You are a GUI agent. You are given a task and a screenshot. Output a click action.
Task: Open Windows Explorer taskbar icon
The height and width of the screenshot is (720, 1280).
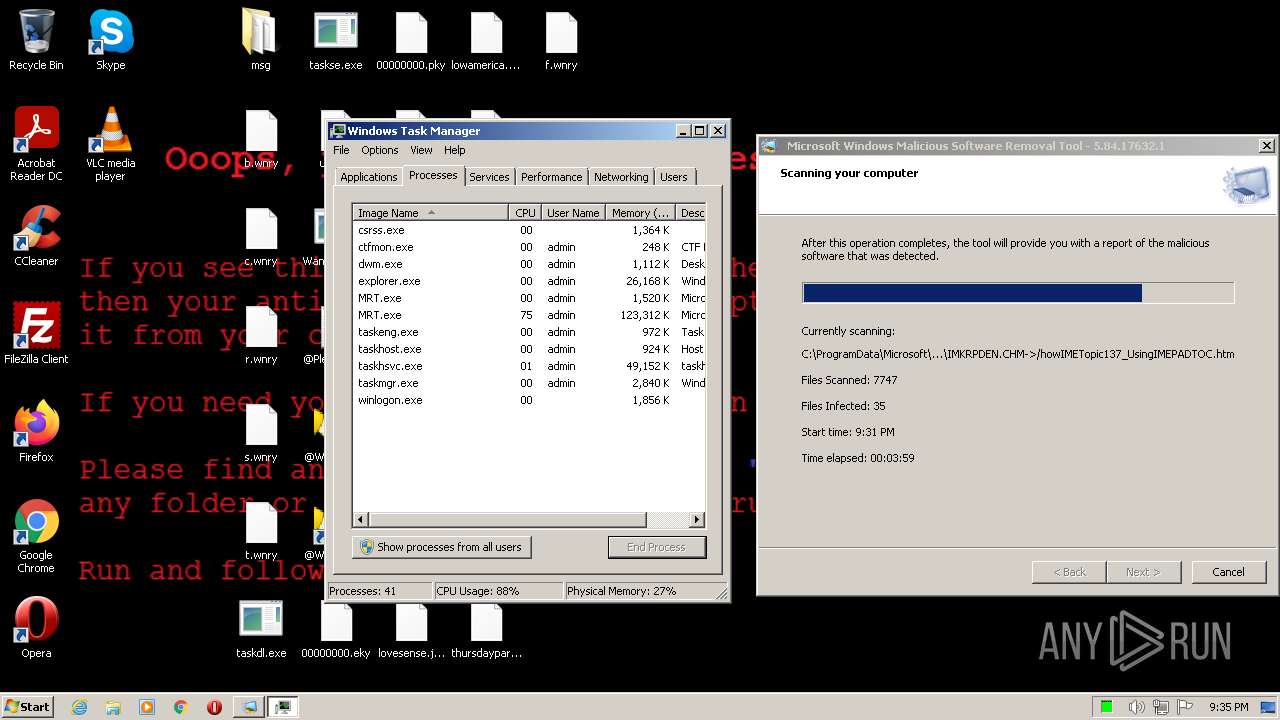[113, 707]
